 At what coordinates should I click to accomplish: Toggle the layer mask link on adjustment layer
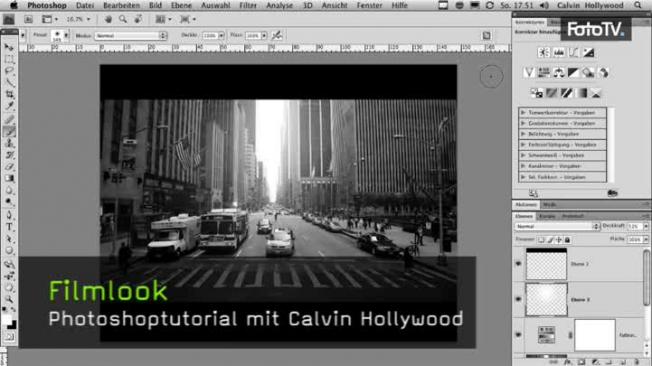click(x=570, y=335)
